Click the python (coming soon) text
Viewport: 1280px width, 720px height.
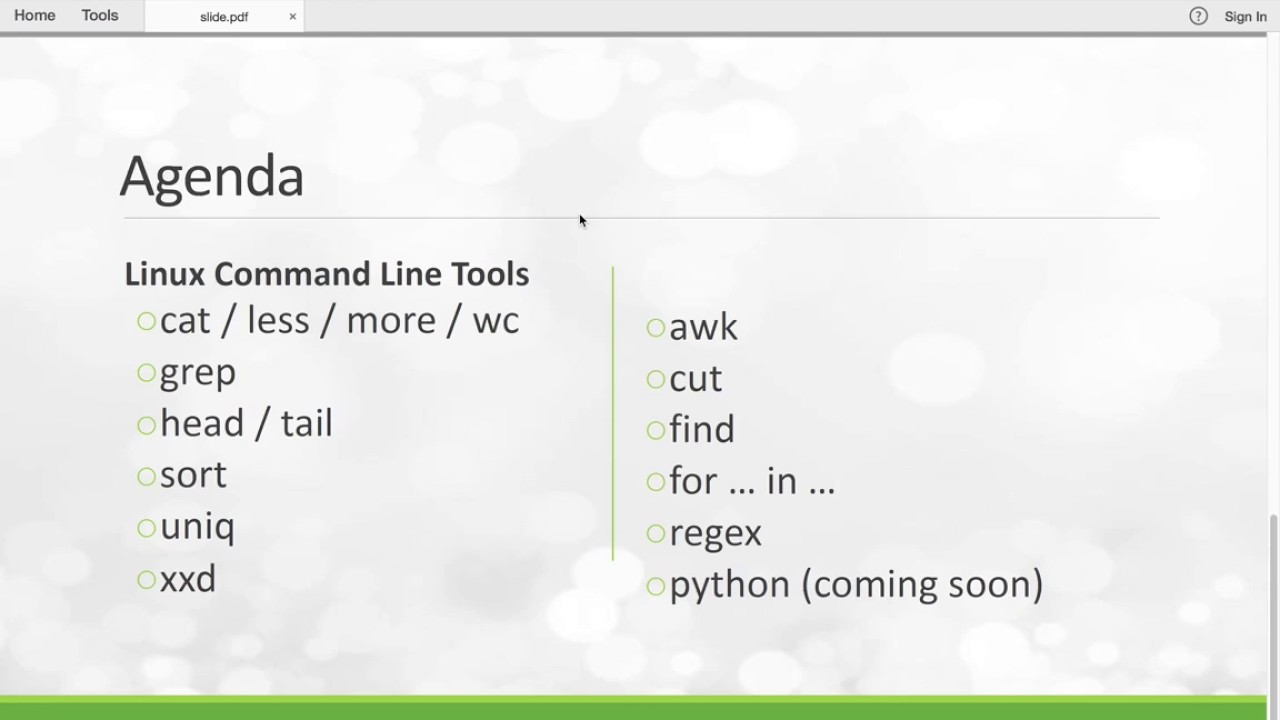click(x=856, y=585)
